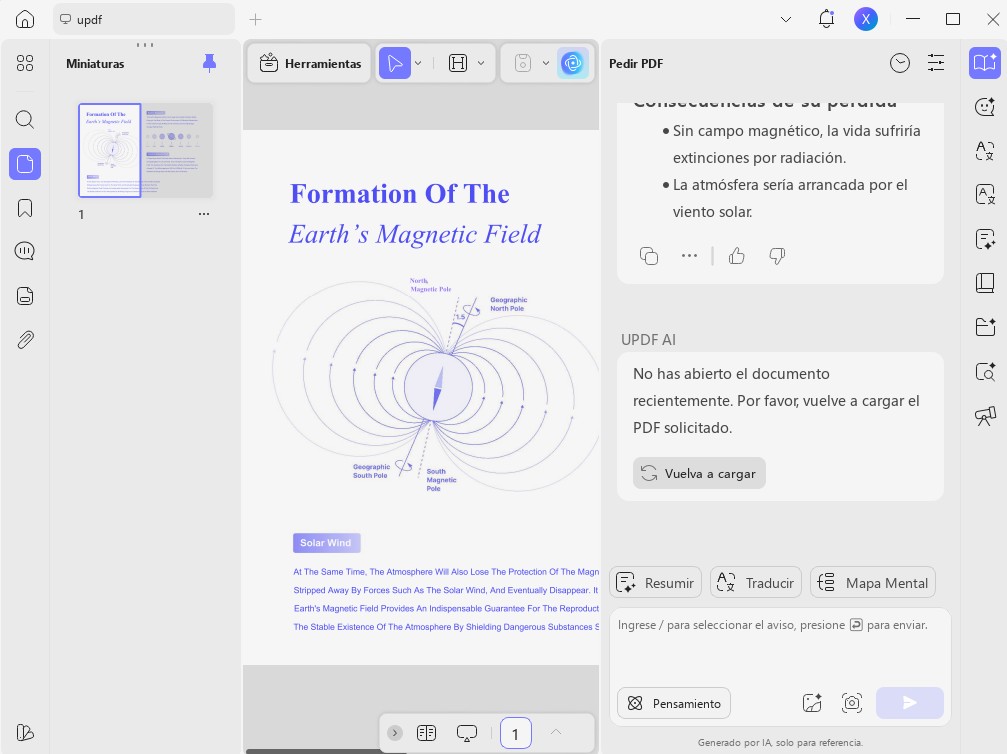Viewport: 1007px width, 754px height.
Task: Click the copy response icon
Action: (x=649, y=256)
